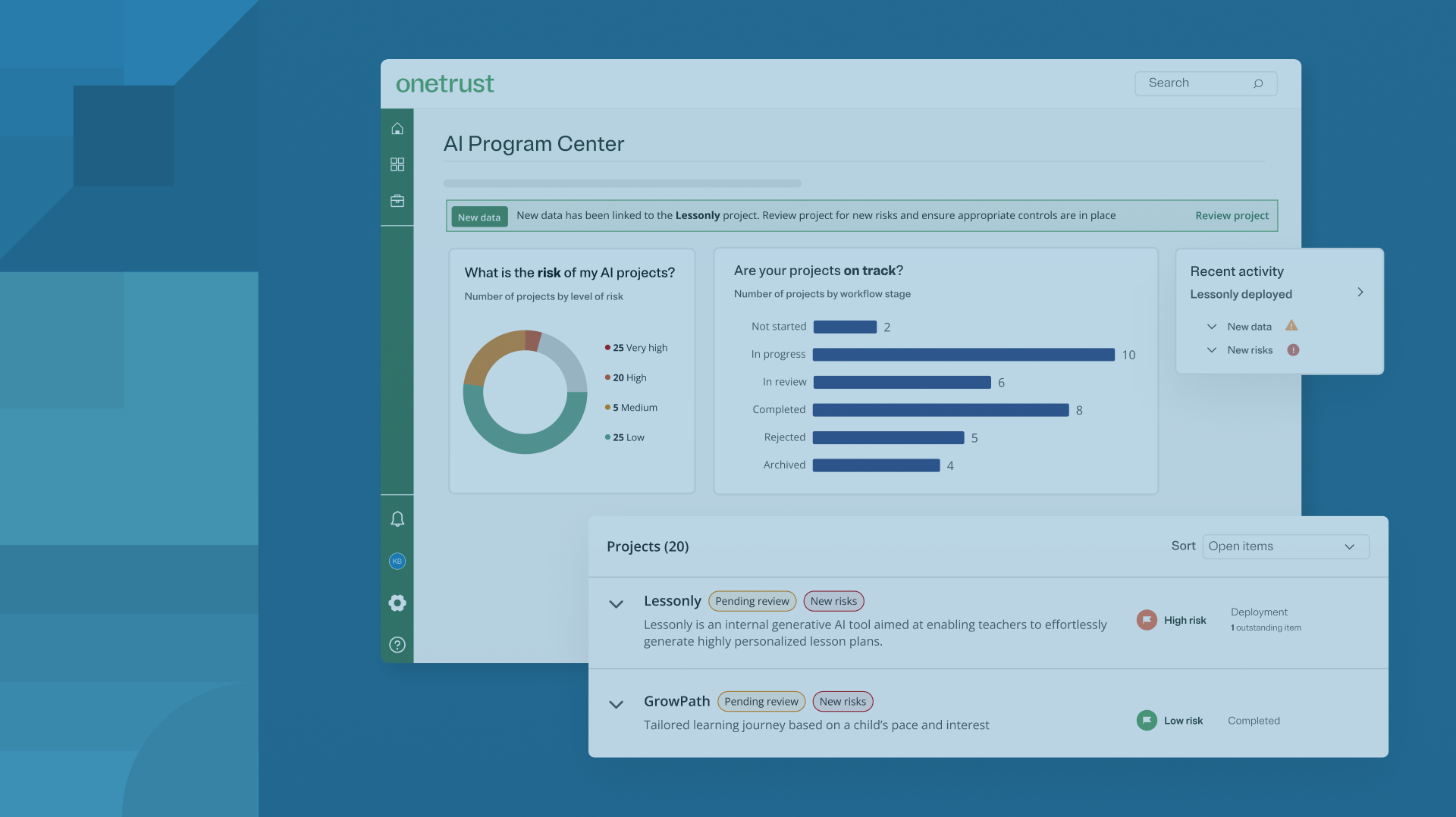Open the KB user avatar
This screenshot has width=1456, height=817.
tap(397, 561)
